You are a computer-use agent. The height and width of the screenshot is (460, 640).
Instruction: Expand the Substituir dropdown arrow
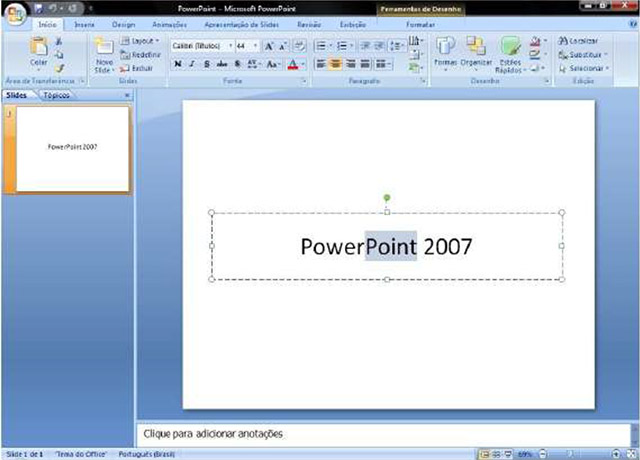coord(606,54)
